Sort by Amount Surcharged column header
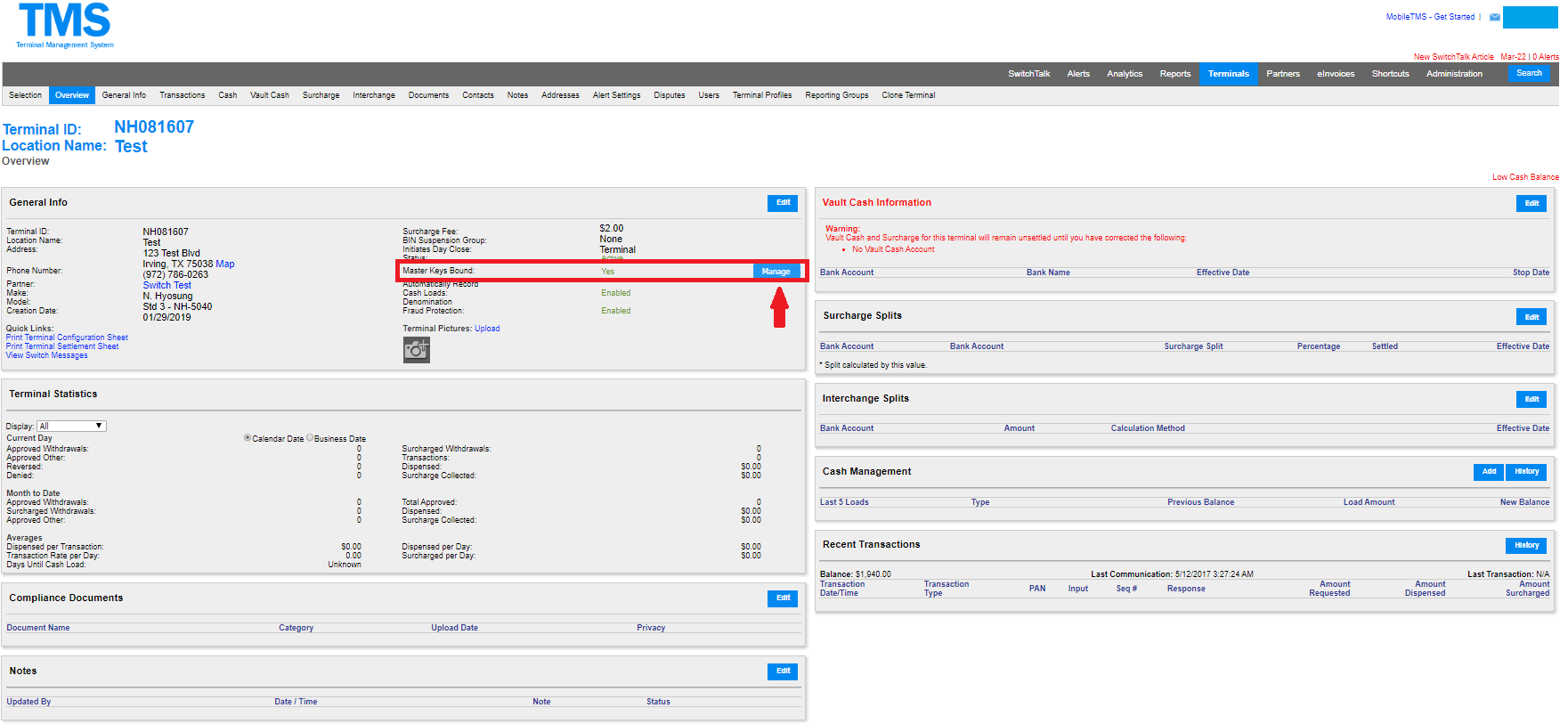This screenshot has width=1568, height=724. point(1528,589)
